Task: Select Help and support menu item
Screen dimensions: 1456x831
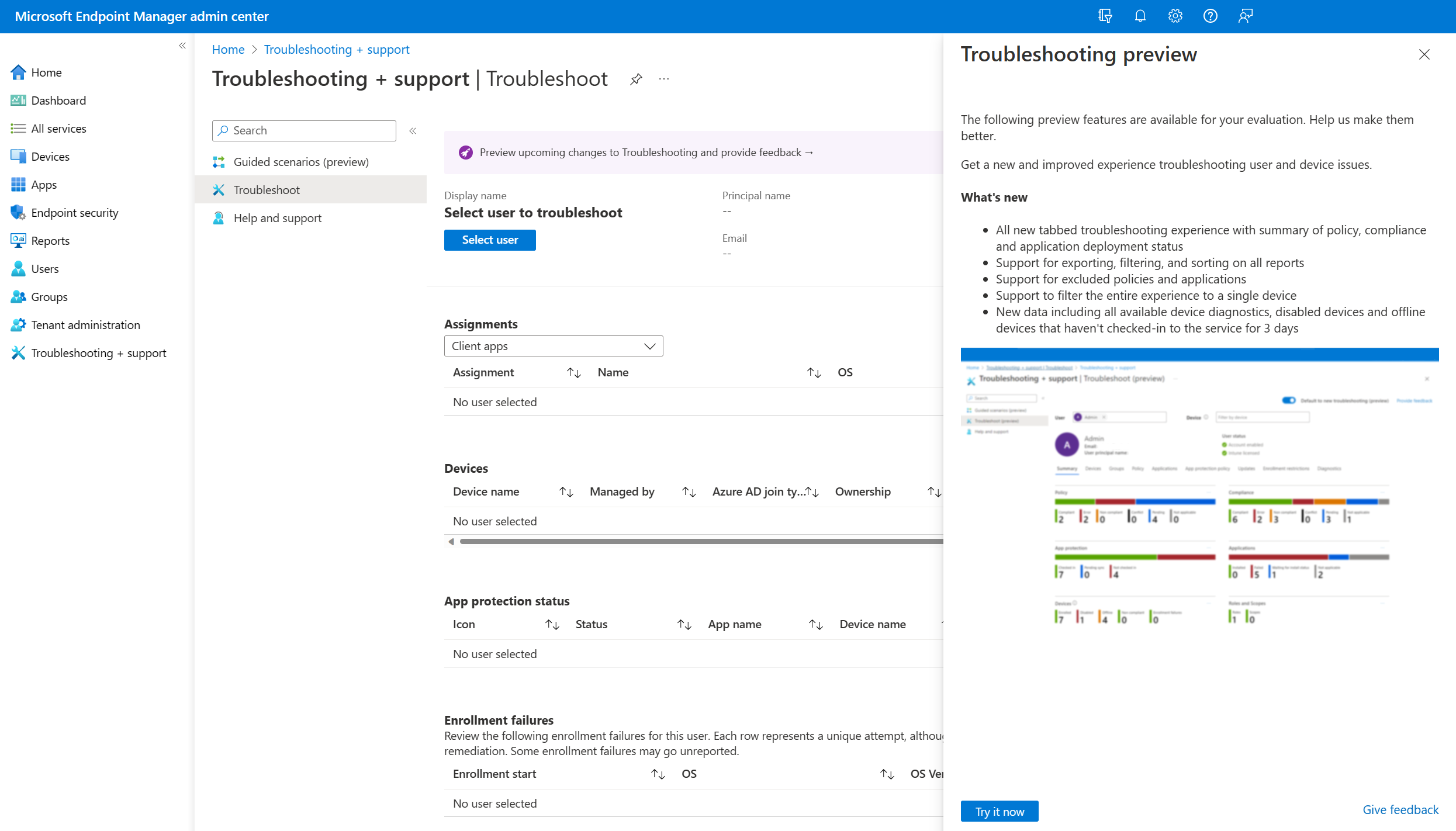Action: (277, 218)
